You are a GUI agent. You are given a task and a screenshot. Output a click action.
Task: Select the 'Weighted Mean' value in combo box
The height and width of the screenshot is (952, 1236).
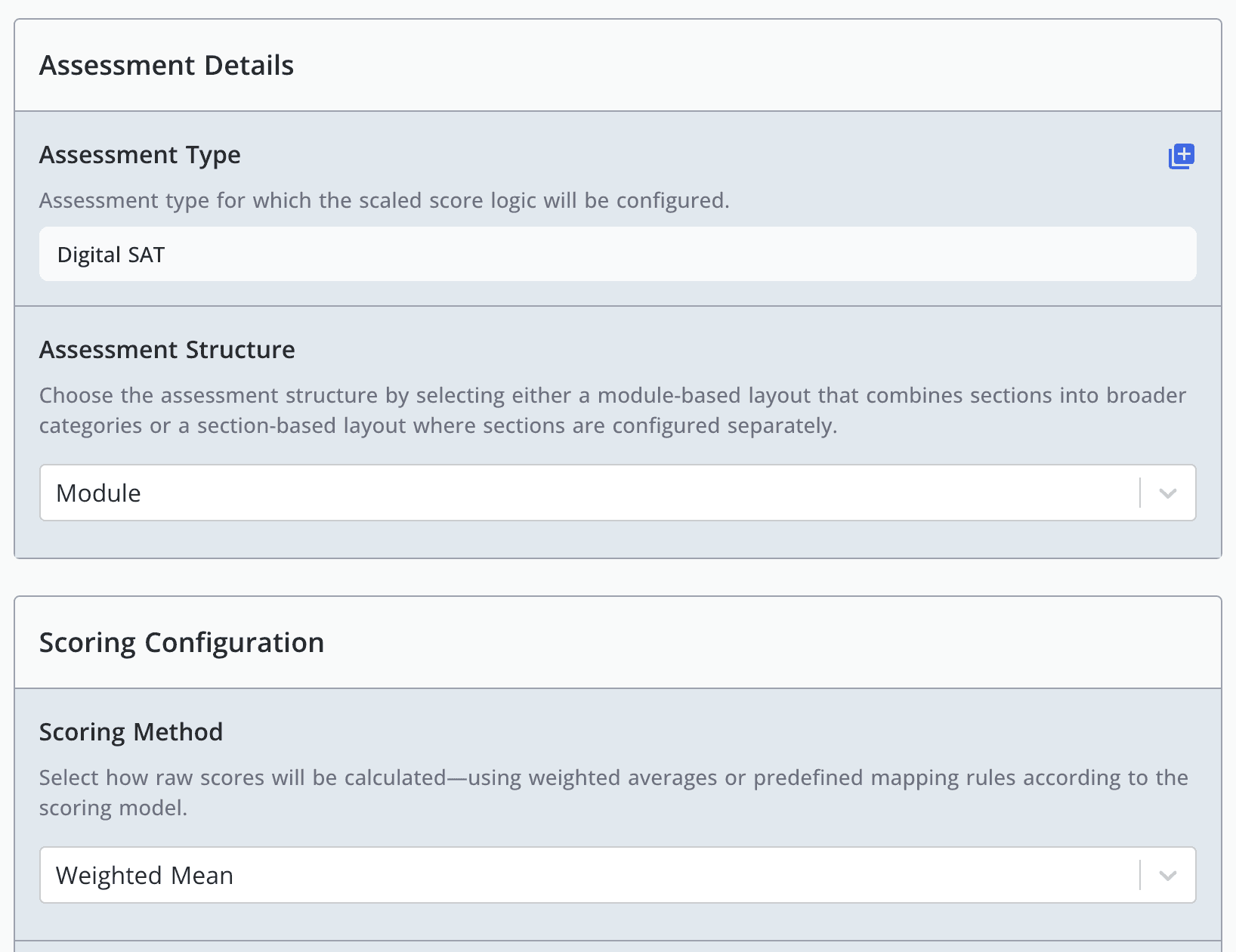[x=144, y=876]
